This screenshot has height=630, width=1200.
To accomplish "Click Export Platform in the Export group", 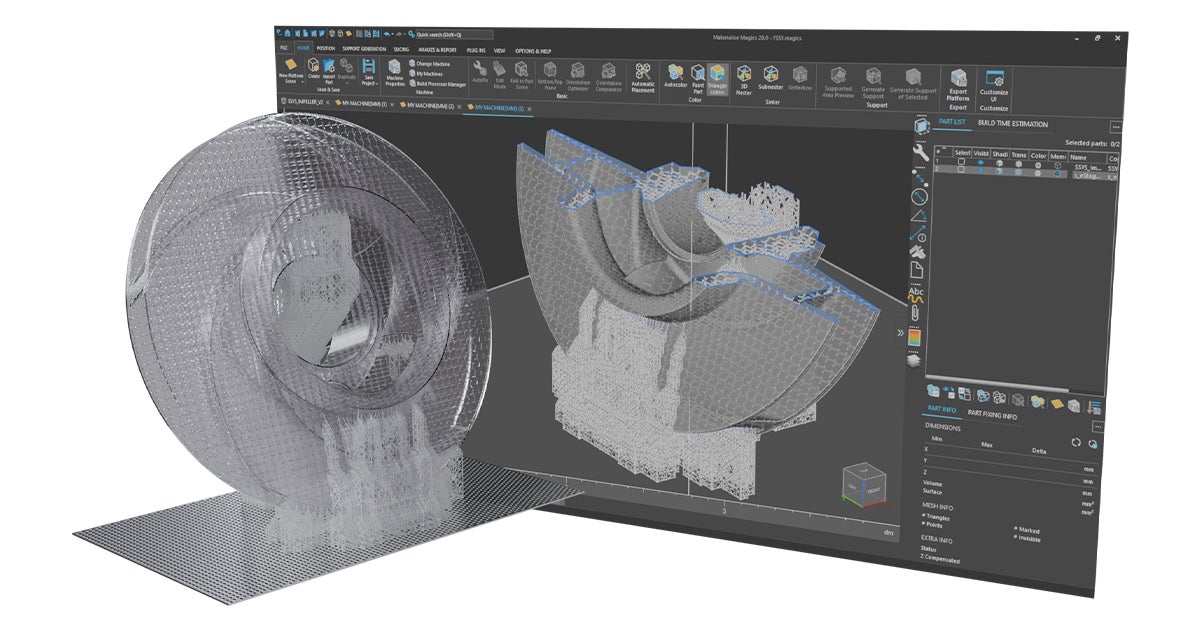I will pos(959,76).
